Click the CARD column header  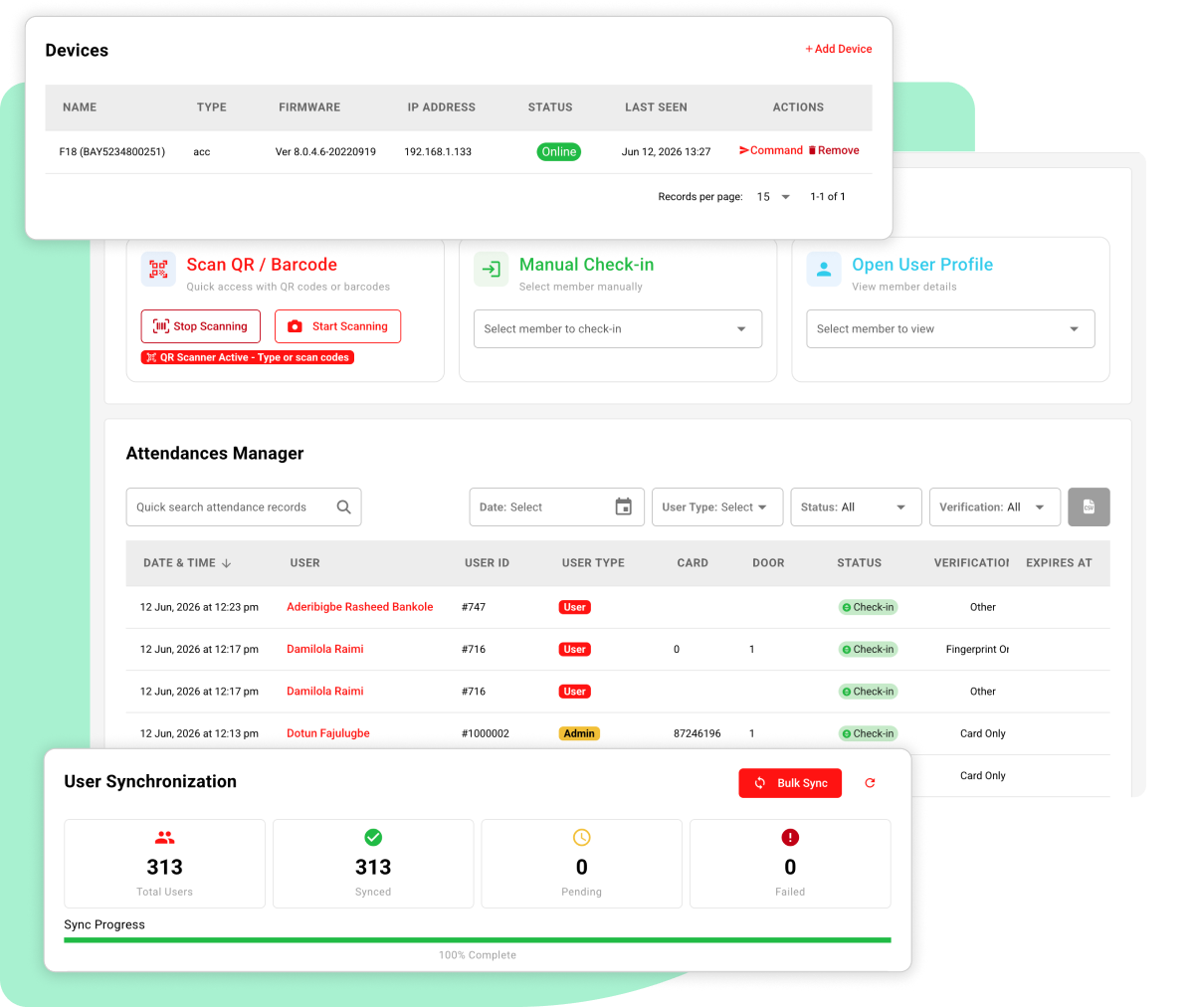[x=693, y=563]
